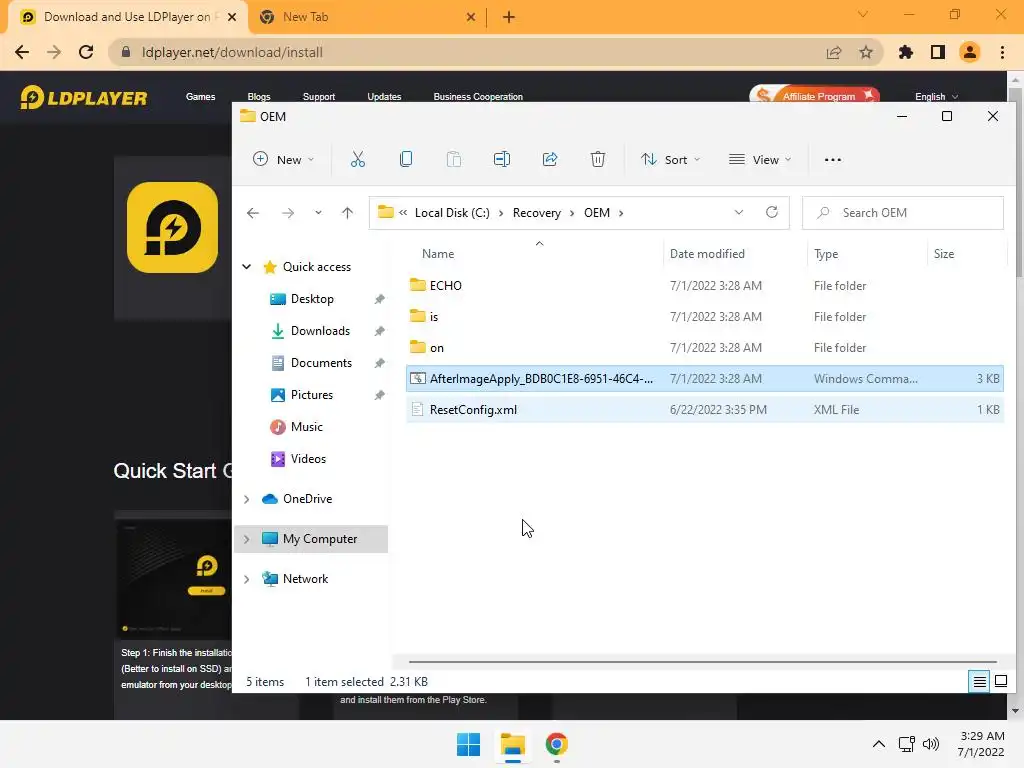Viewport: 1024px width, 768px height.
Task: Open the New item dropdown
Action: [284, 159]
